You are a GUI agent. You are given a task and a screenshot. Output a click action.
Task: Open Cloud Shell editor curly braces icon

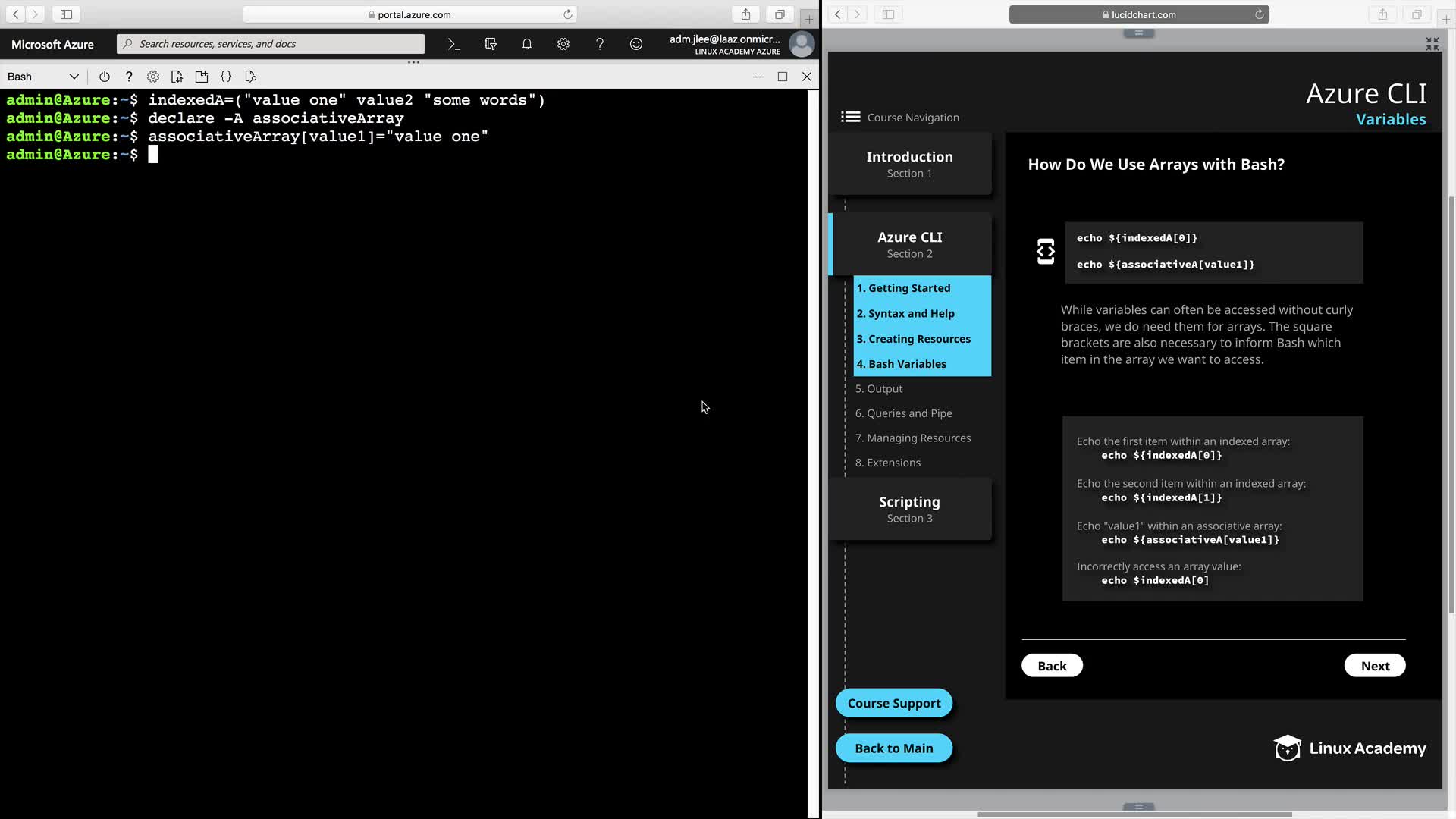pyautogui.click(x=226, y=77)
